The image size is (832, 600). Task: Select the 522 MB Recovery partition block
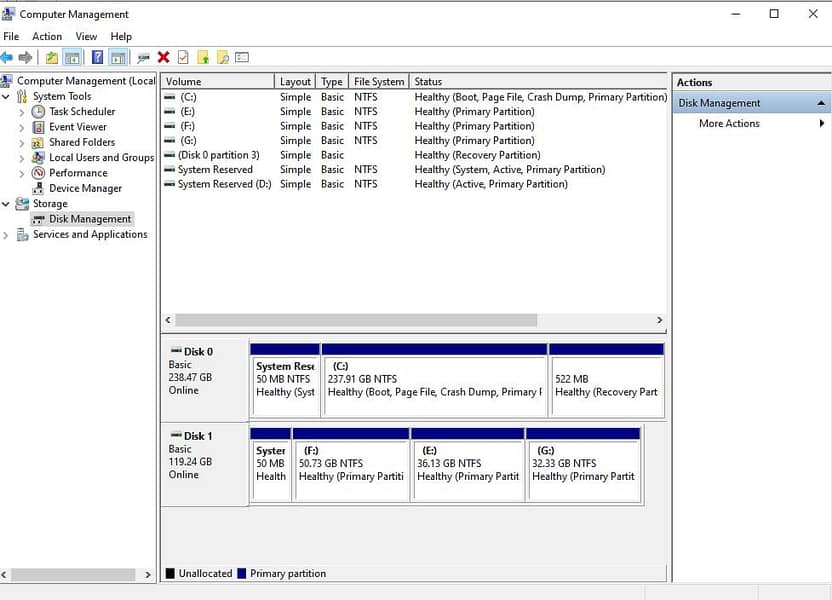tap(606, 380)
